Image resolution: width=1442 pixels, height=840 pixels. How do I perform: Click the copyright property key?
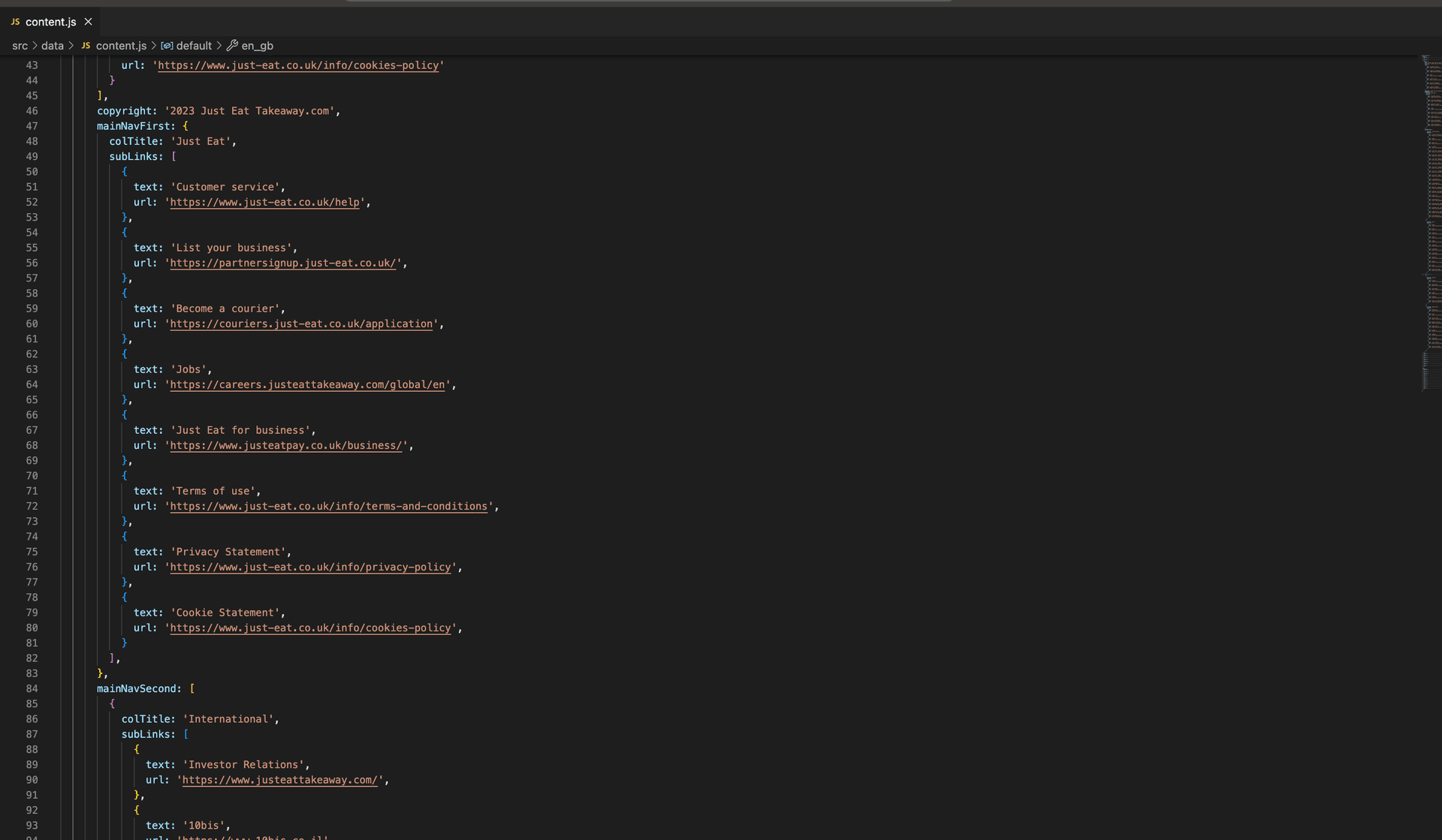point(124,111)
